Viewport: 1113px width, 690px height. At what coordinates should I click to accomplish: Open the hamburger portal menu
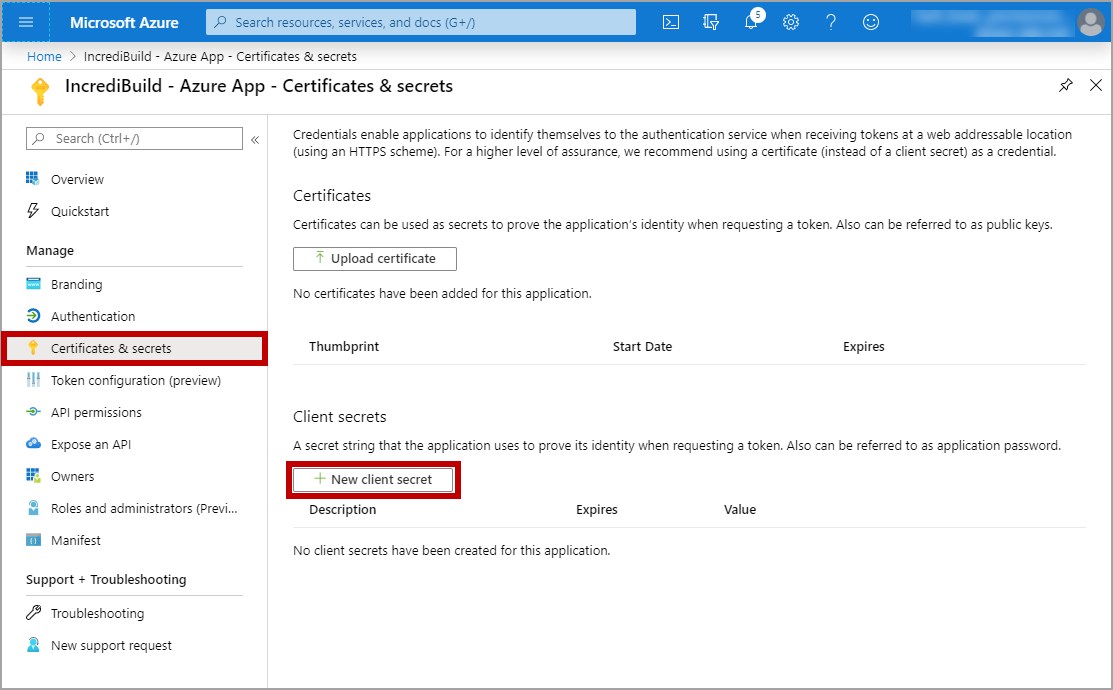pyautogui.click(x=26, y=22)
